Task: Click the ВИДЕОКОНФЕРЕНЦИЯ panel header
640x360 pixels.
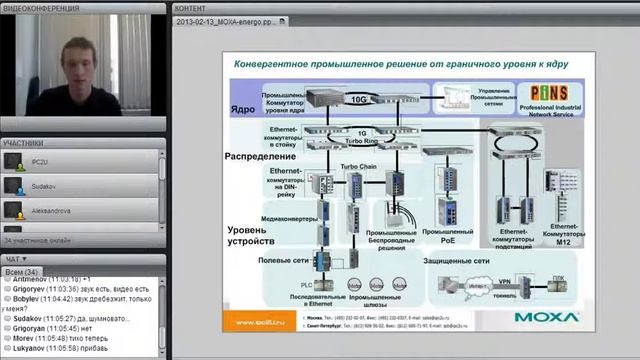Action: point(83,8)
